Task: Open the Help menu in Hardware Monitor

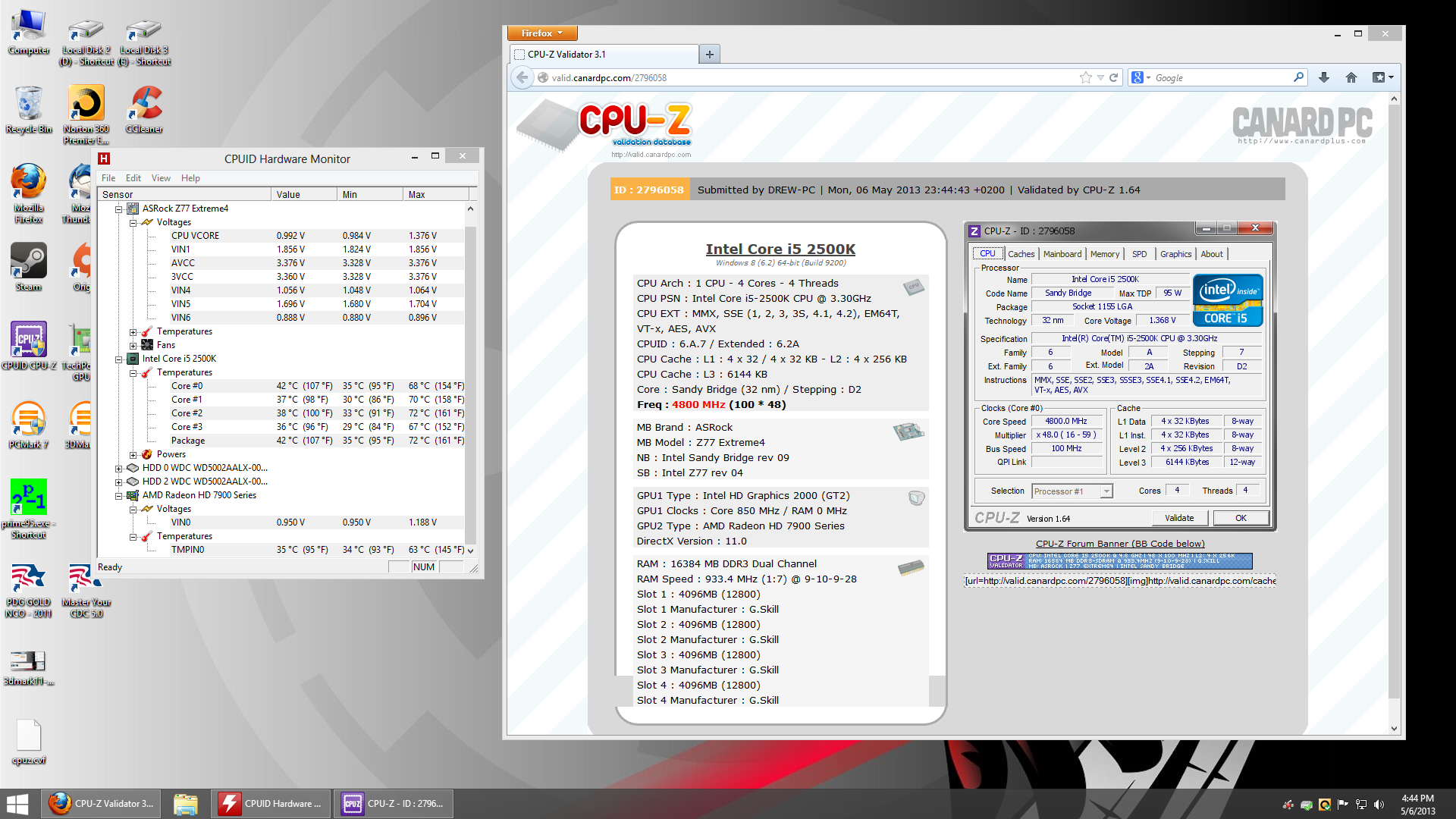Action: [190, 178]
